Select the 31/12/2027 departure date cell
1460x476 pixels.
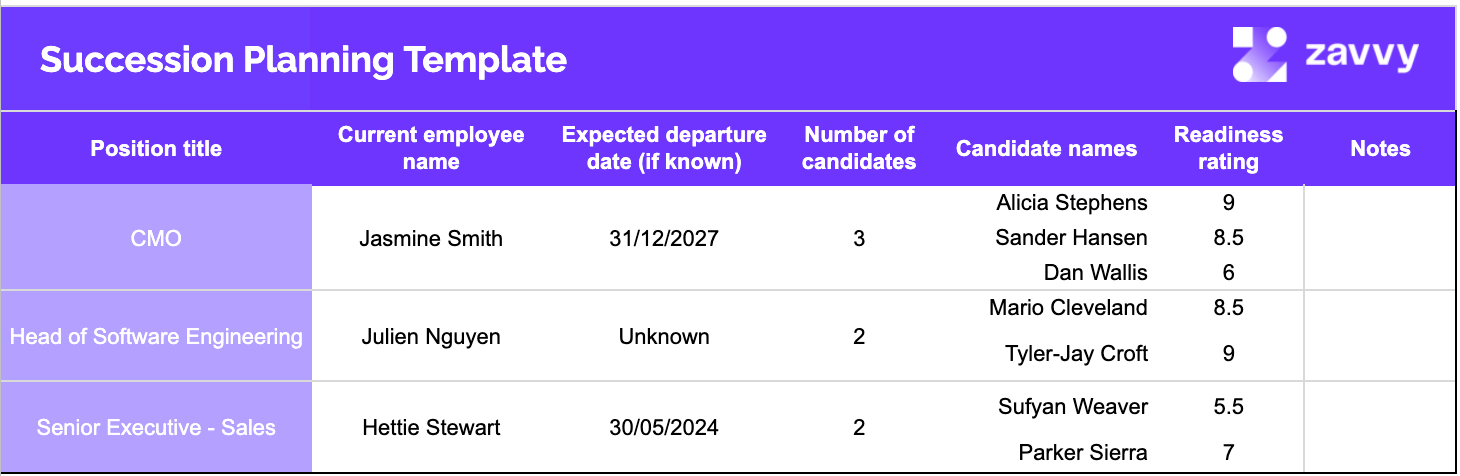tap(664, 238)
